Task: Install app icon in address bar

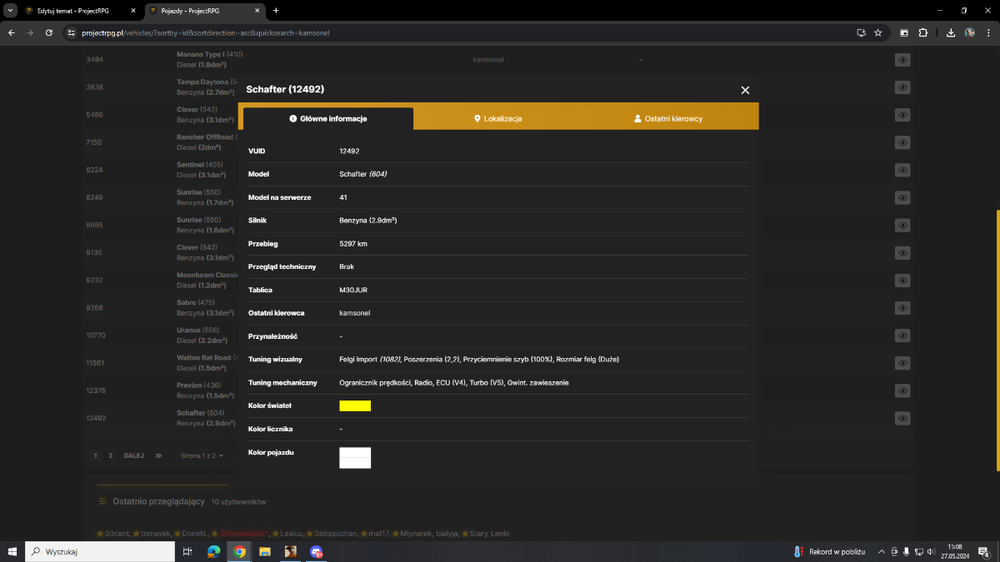Action: click(x=861, y=33)
